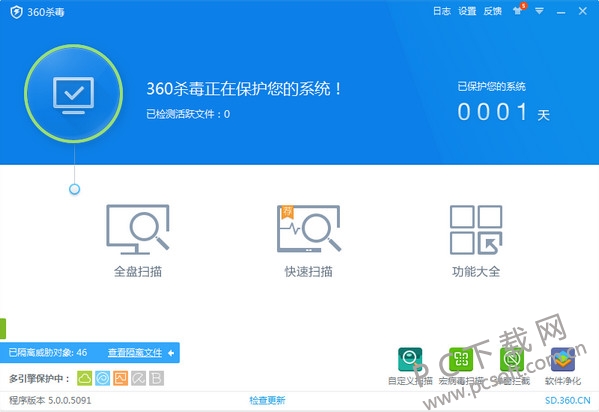The image size is (599, 412).
Task: Toggle the blue swirl system repair engine
Action: [x=102, y=378]
